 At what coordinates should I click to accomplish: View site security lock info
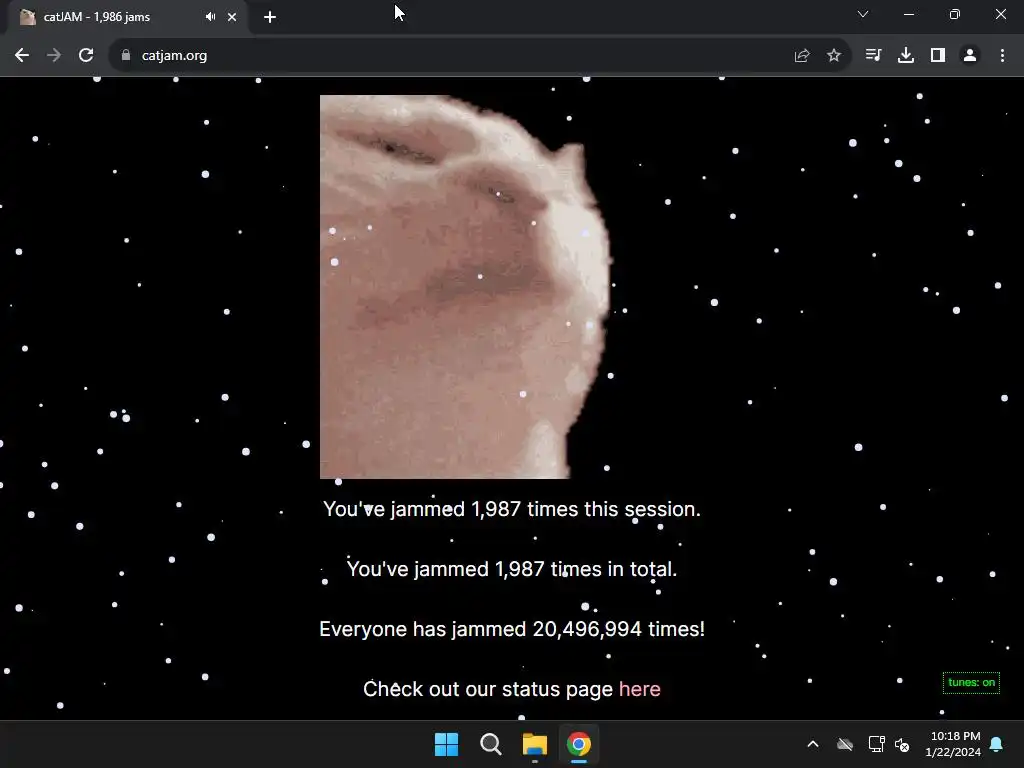[126, 56]
